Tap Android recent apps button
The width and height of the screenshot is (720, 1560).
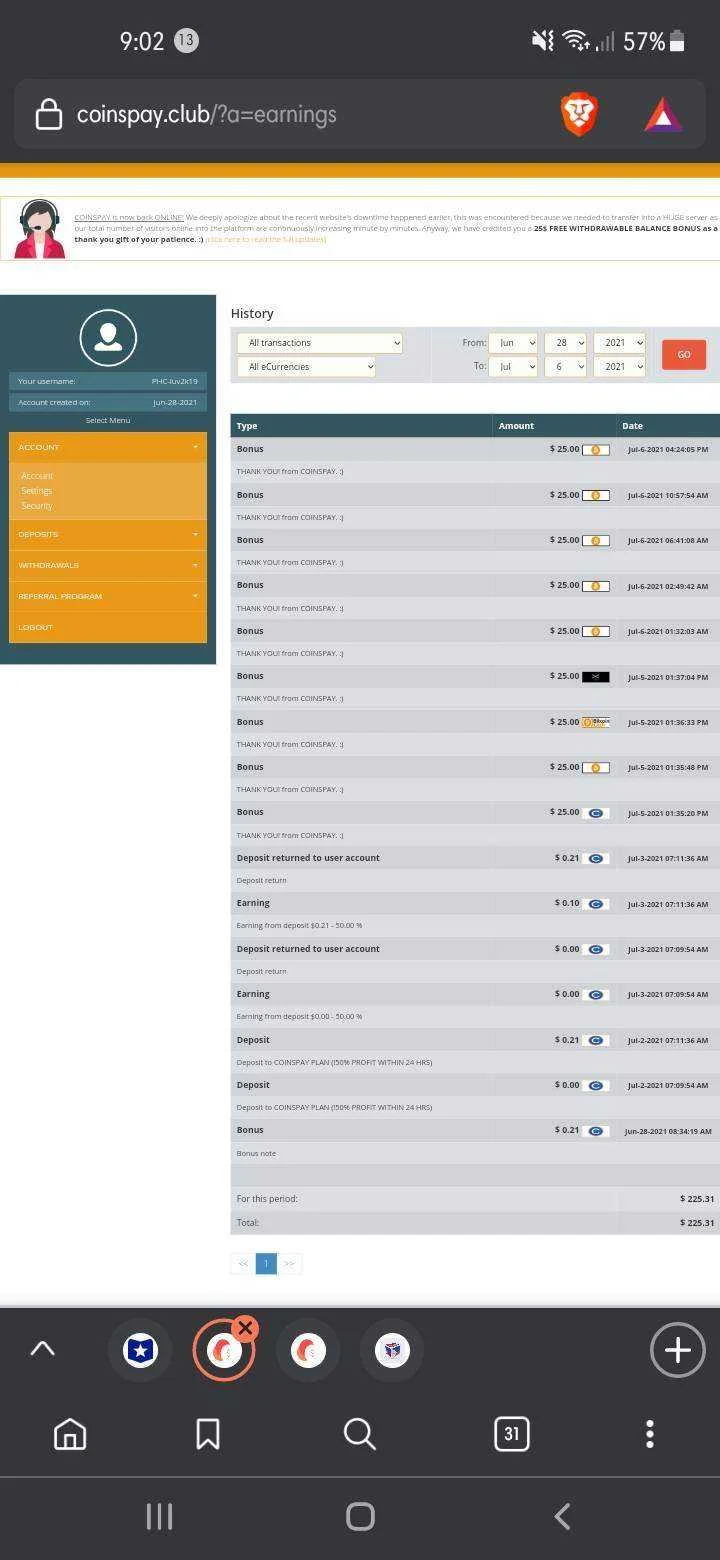pyautogui.click(x=159, y=1516)
